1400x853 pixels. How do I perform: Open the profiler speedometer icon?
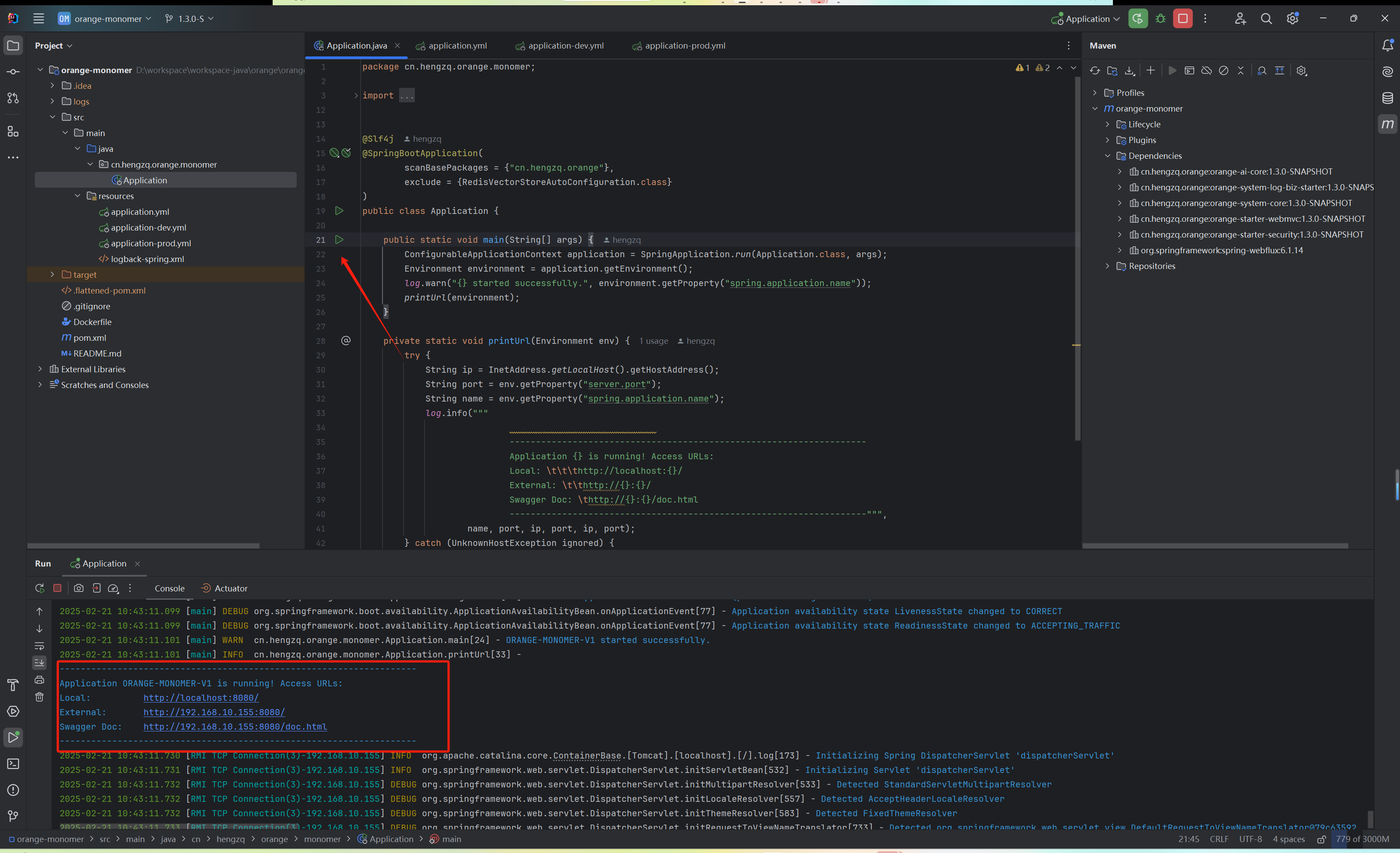(113, 588)
